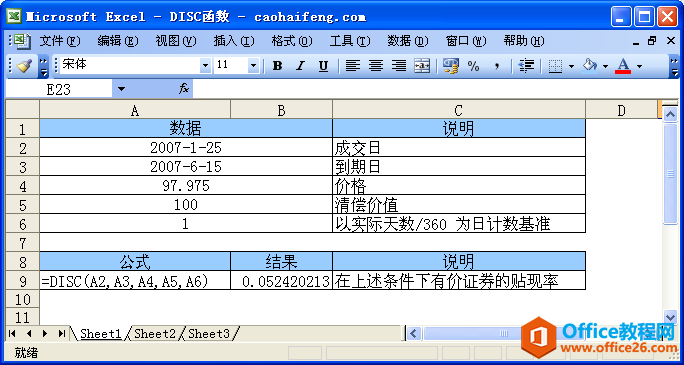The height and width of the screenshot is (365, 684).
Task: Switch to Sheet1 tab
Action: [x=101, y=334]
